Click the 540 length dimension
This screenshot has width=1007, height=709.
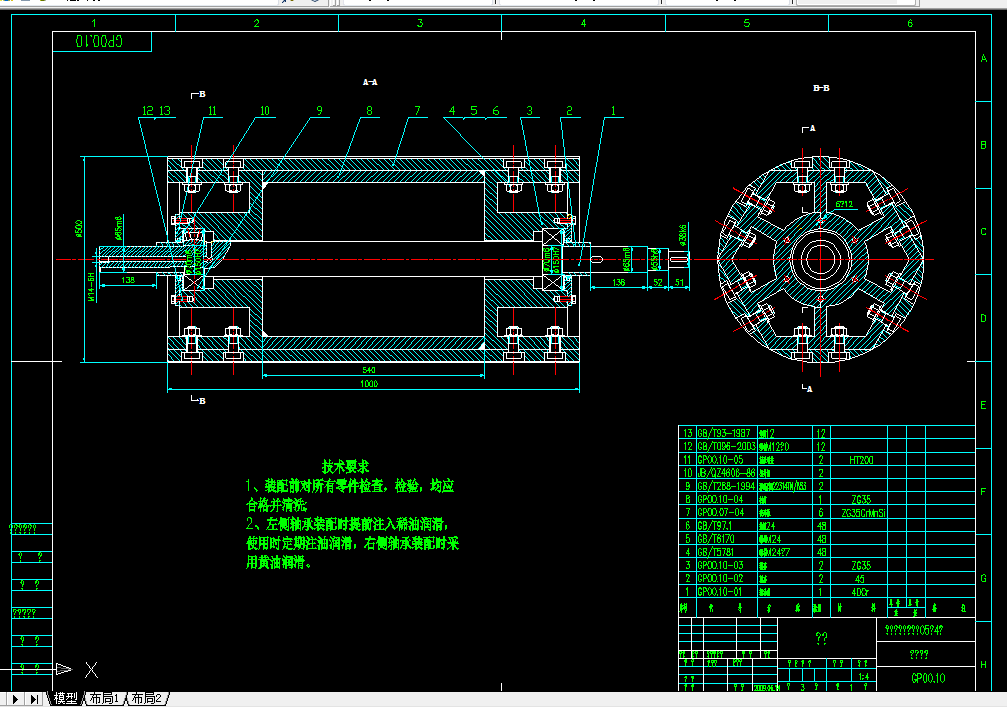tap(369, 371)
